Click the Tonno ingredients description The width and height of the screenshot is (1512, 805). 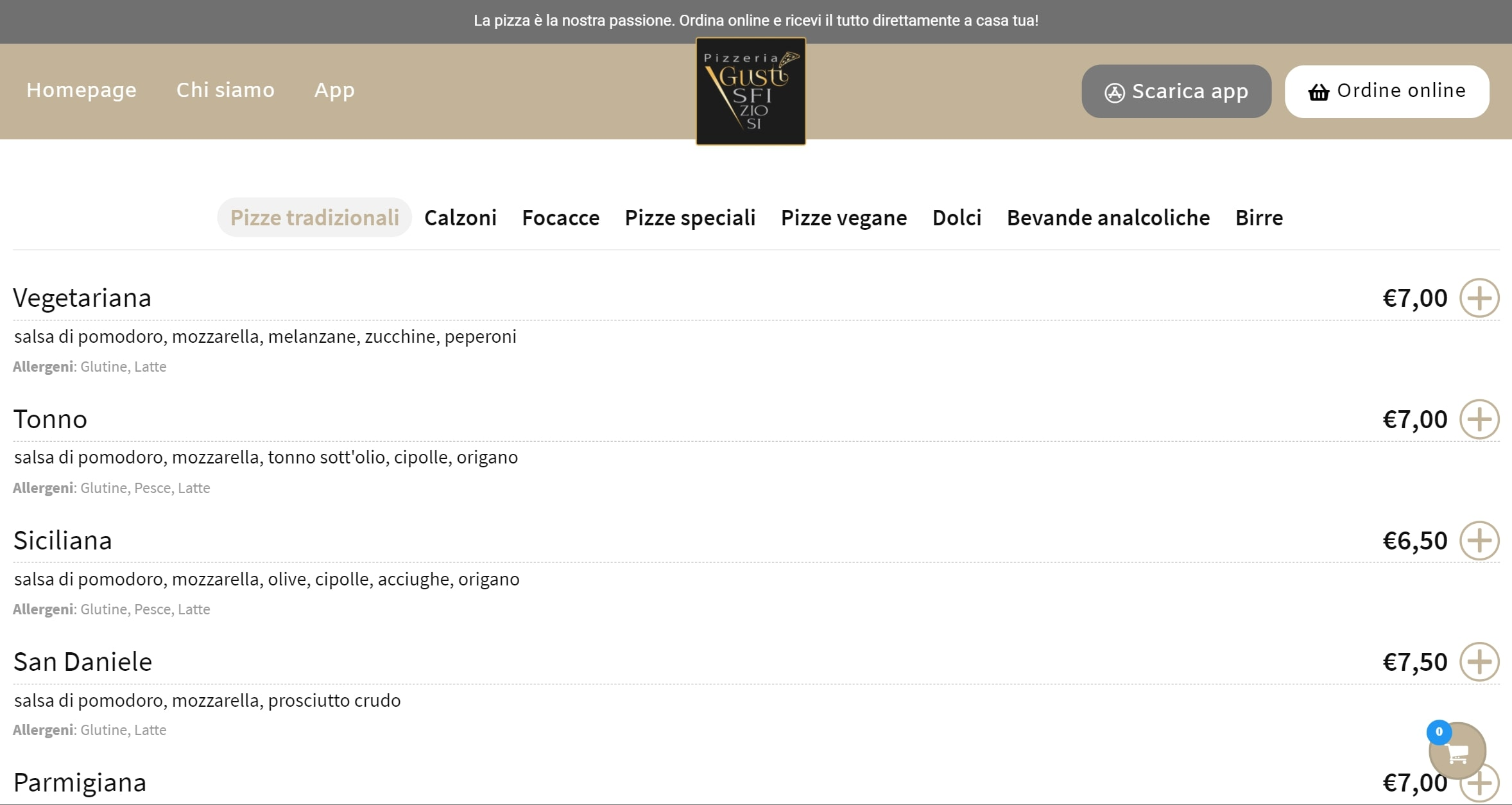[x=266, y=458]
